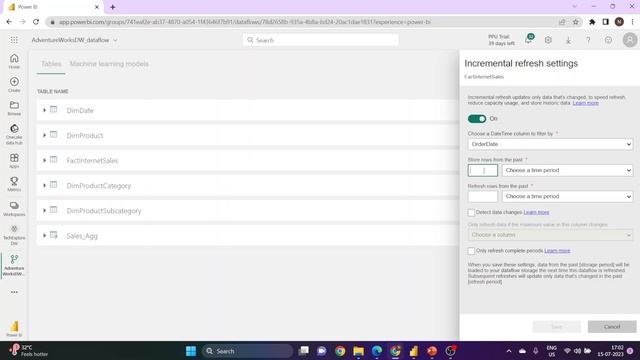
Task: Open the app launcher grid icon
Action: click(14, 40)
